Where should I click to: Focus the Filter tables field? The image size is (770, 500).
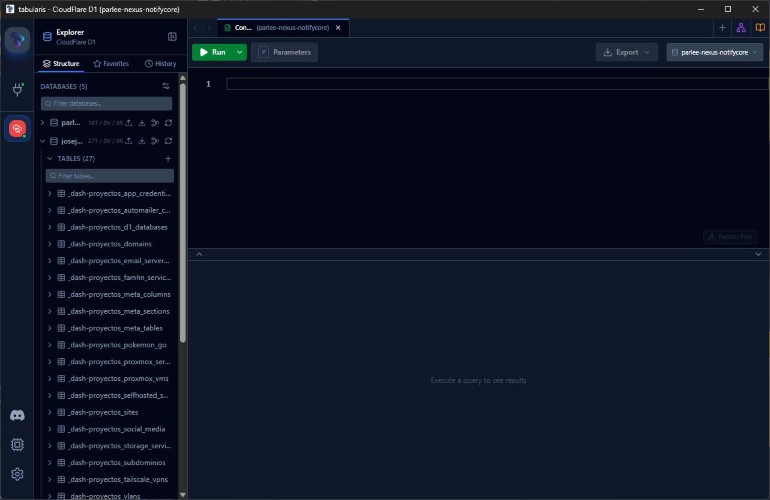pos(110,176)
